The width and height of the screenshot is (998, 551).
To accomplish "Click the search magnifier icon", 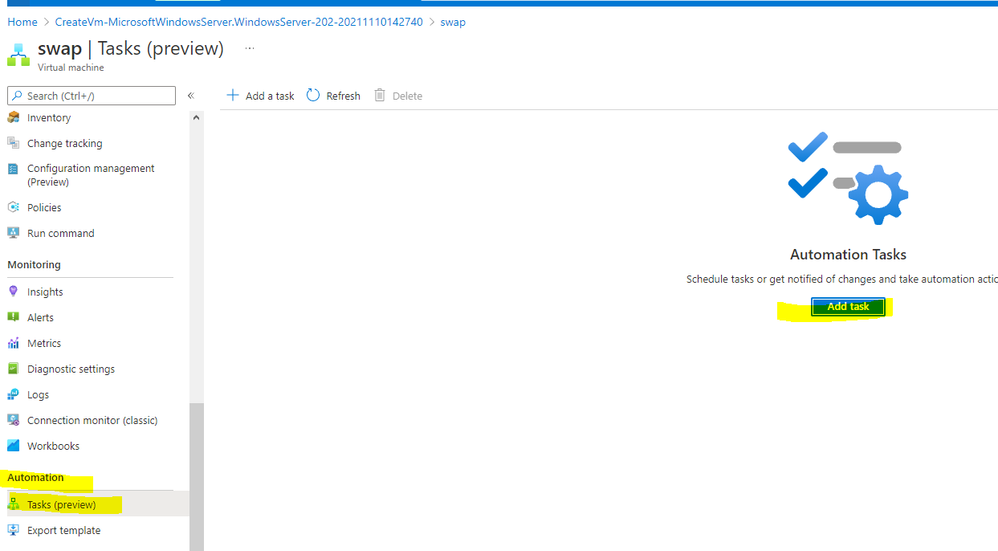I will 17,95.
